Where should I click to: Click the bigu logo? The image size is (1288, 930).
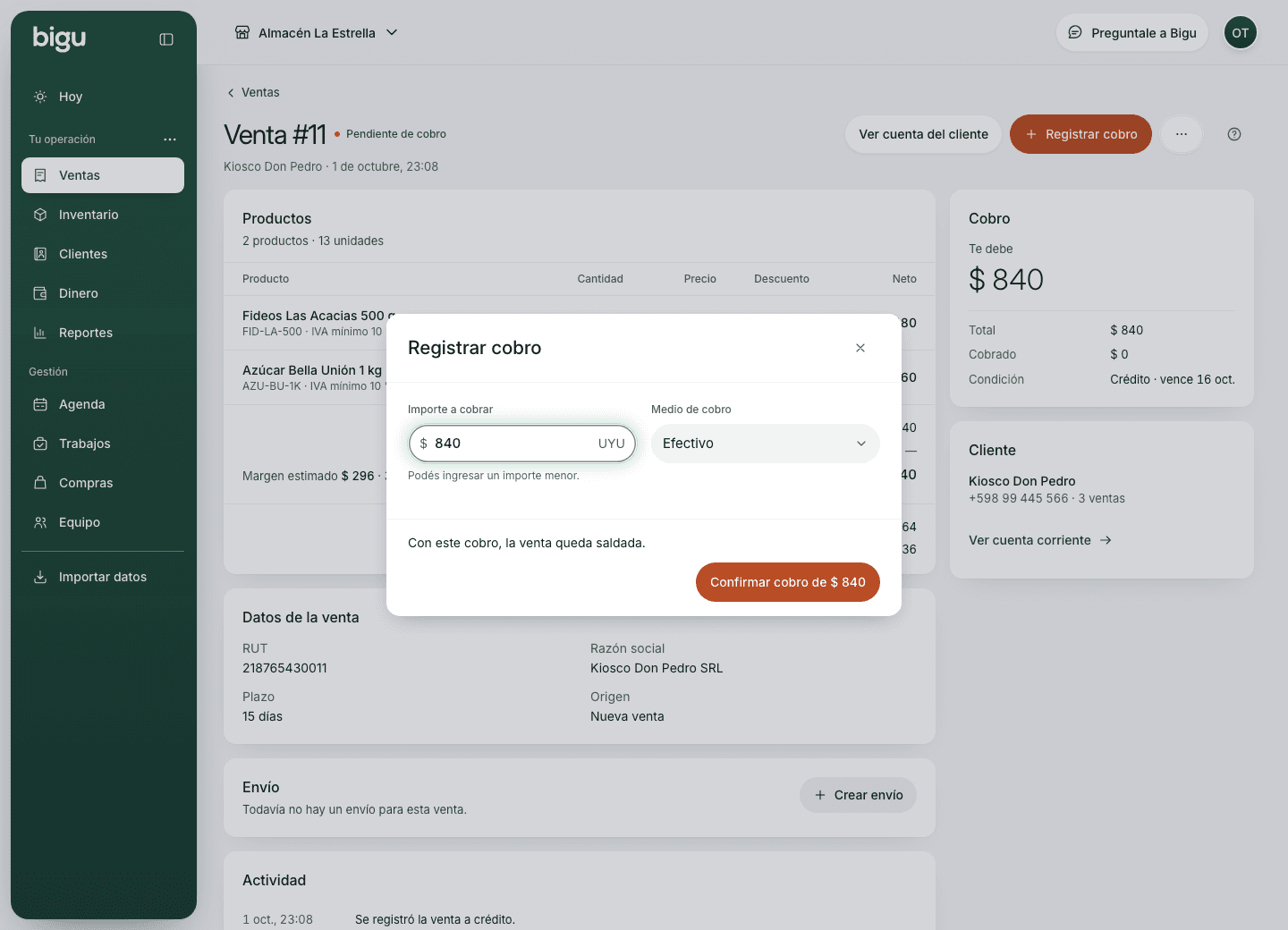[x=59, y=38]
